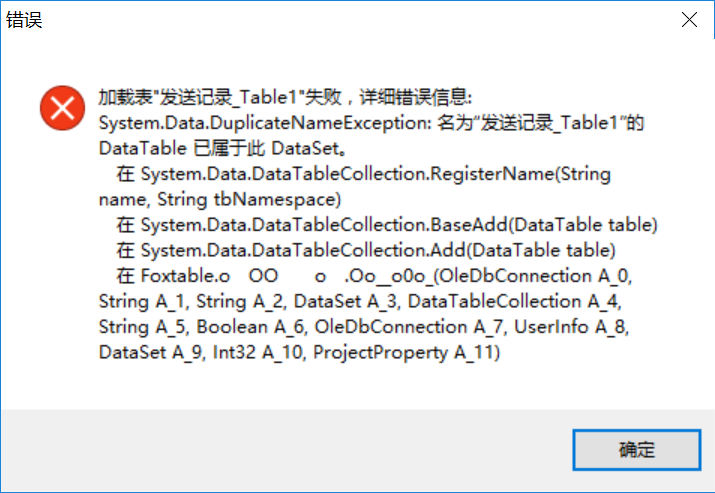The width and height of the screenshot is (715, 493).
Task: Click the gray footer left of 确定
Action: point(286,450)
